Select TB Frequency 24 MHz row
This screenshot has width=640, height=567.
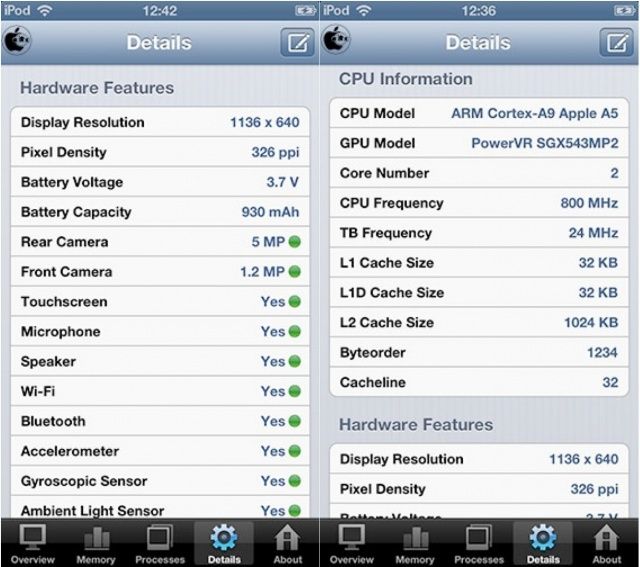pyautogui.click(x=479, y=233)
